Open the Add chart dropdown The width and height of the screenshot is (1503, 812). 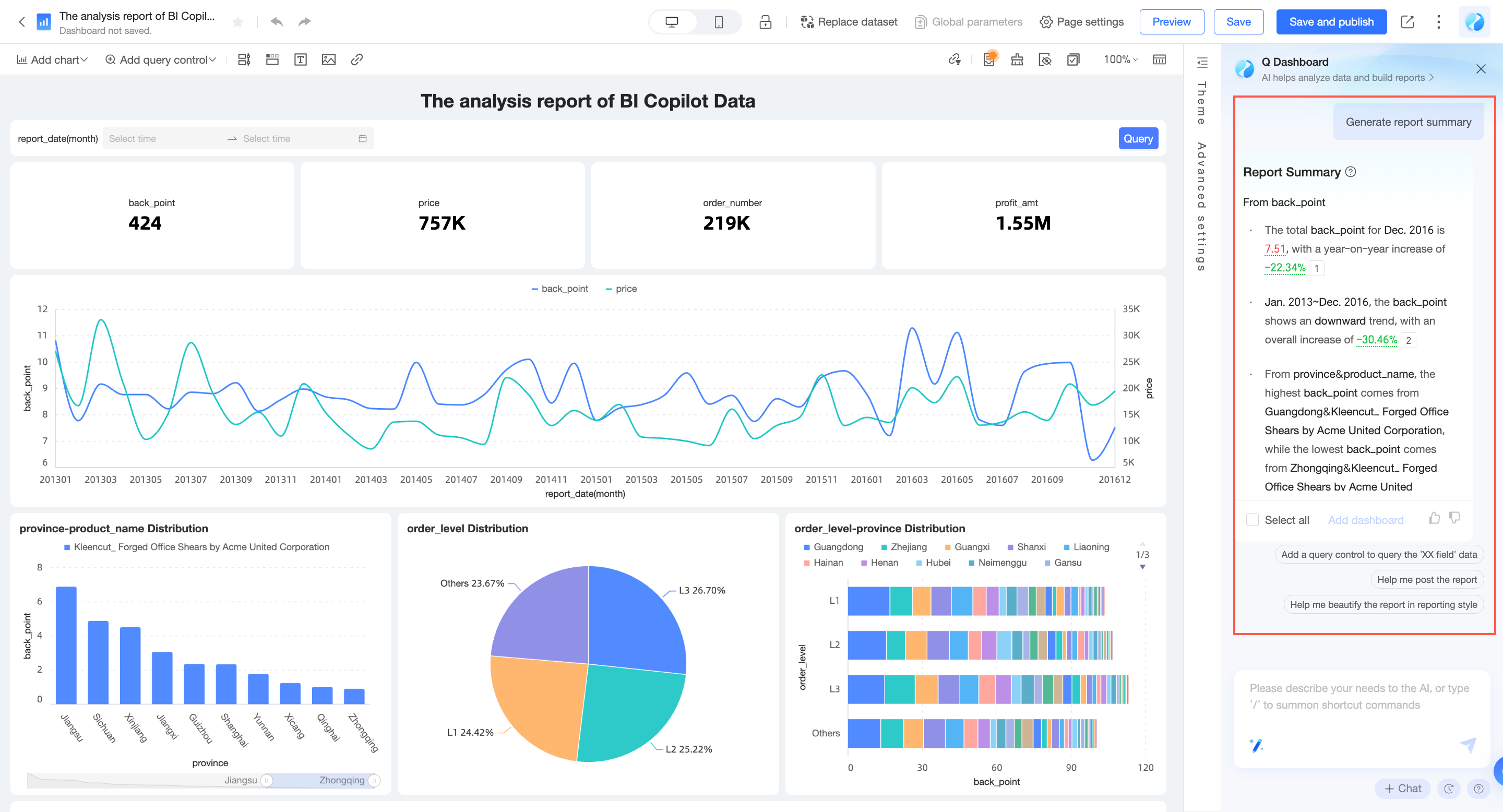(53, 59)
